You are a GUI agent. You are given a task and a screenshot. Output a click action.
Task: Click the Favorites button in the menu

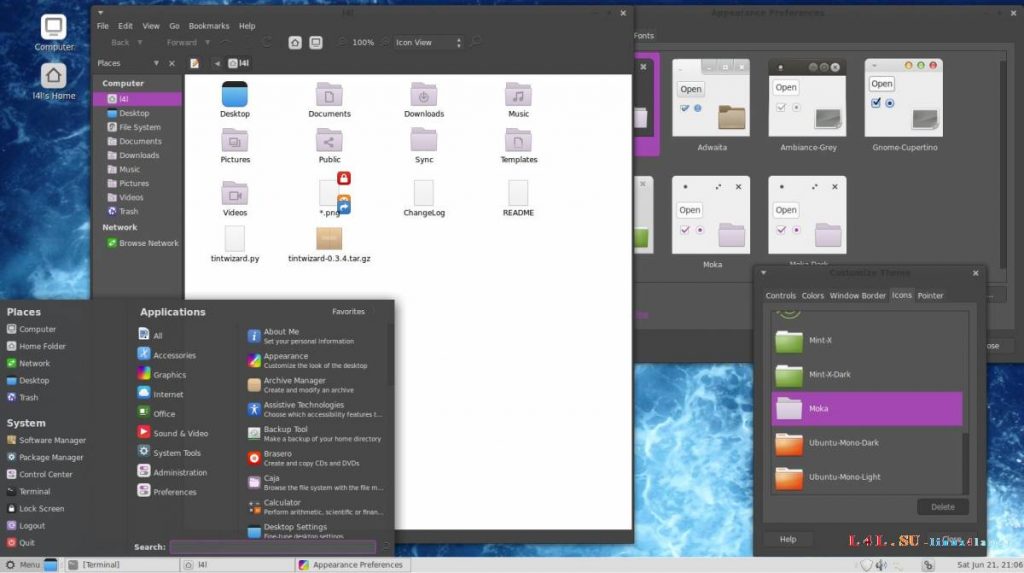pos(348,312)
